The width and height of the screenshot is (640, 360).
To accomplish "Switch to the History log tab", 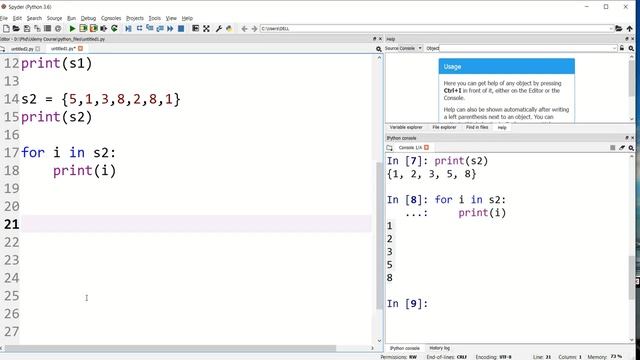I will click(x=439, y=348).
